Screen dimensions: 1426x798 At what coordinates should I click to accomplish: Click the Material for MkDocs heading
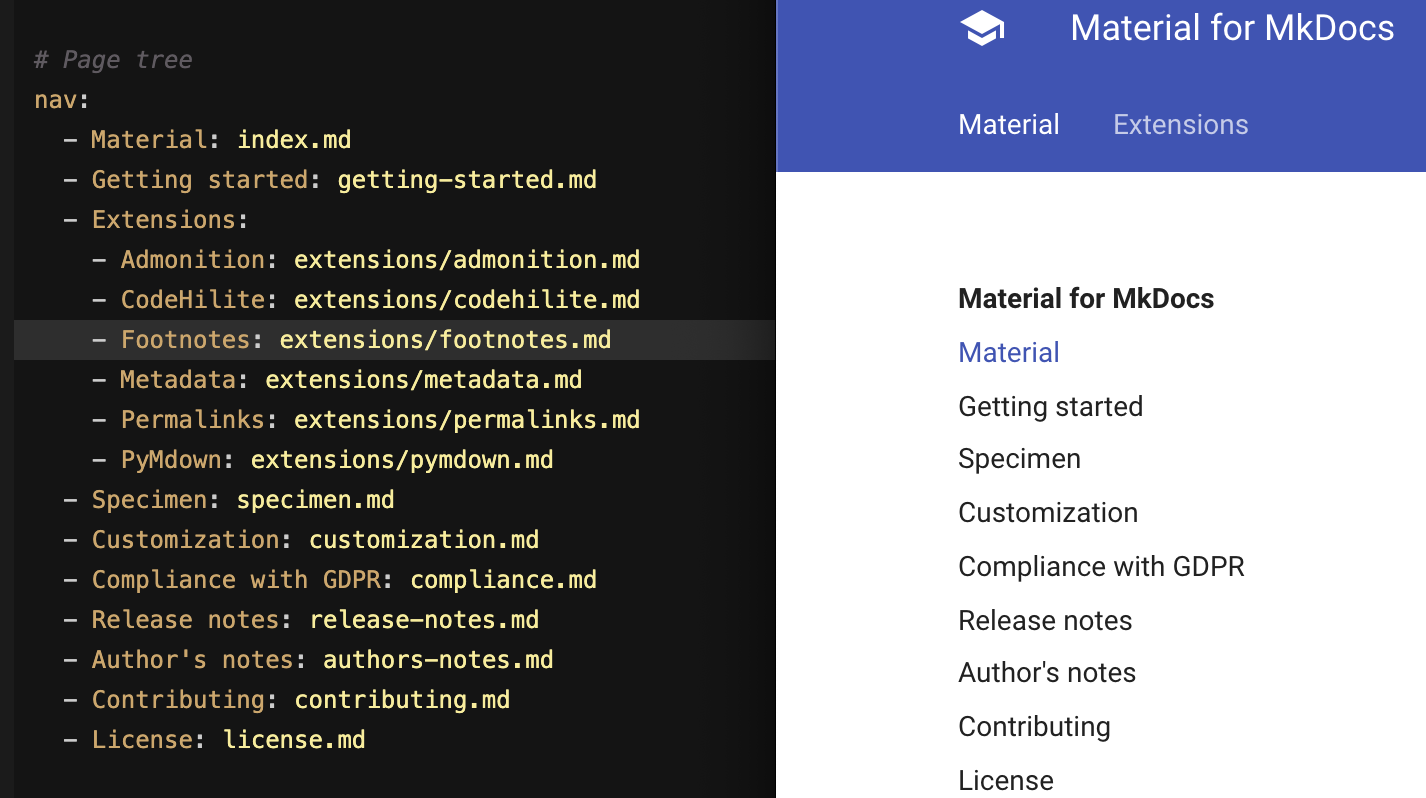1086,298
